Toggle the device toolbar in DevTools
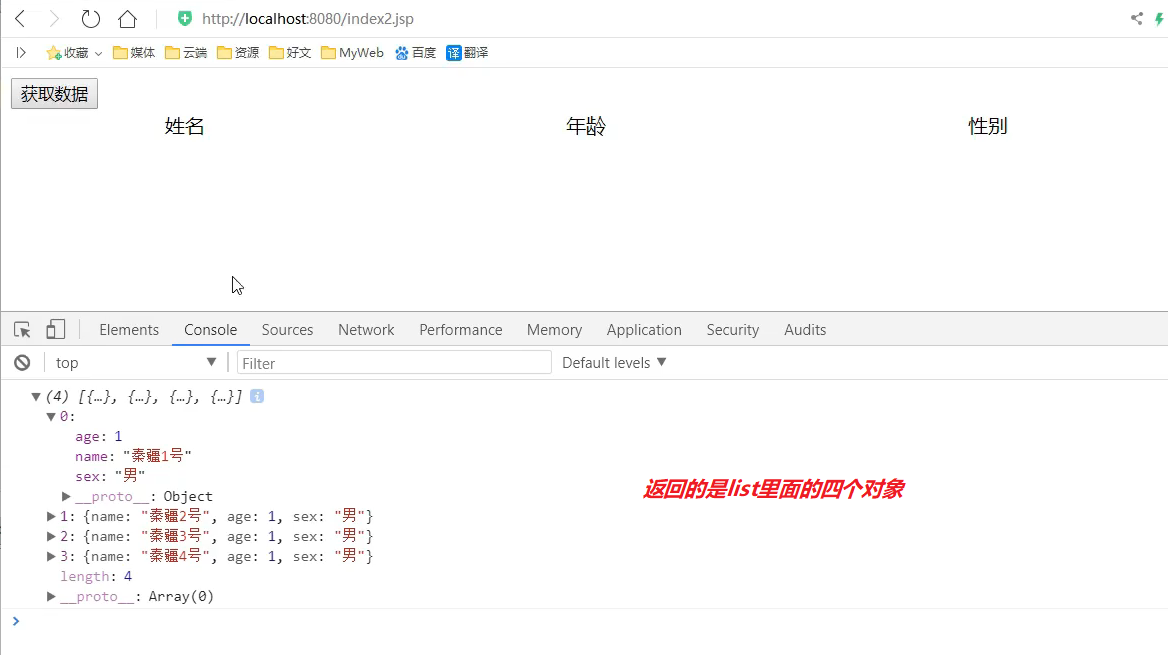Image resolution: width=1168 pixels, height=655 pixels. (x=55, y=329)
